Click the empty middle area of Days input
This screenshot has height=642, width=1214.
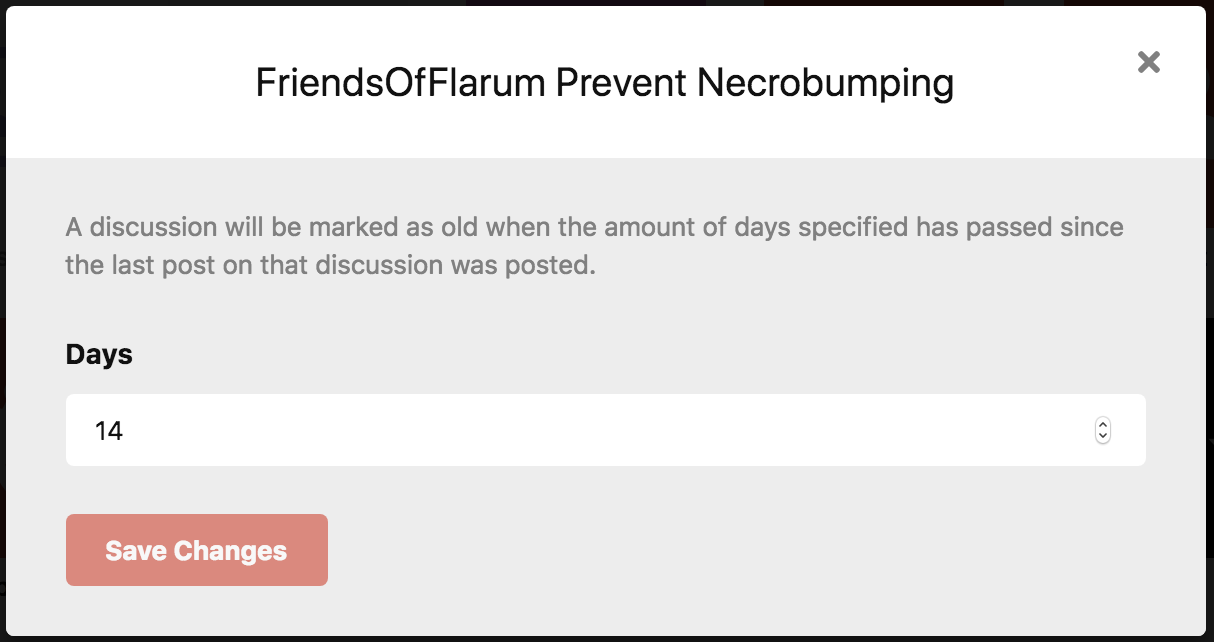[x=600, y=430]
